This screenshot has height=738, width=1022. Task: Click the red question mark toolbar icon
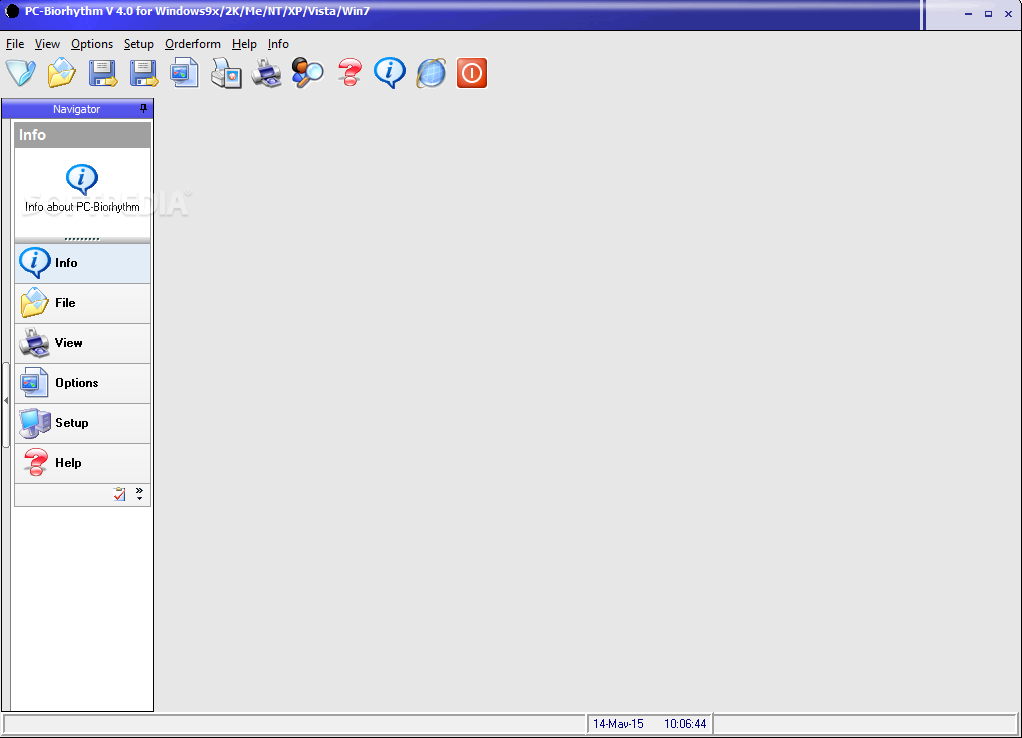click(x=350, y=73)
